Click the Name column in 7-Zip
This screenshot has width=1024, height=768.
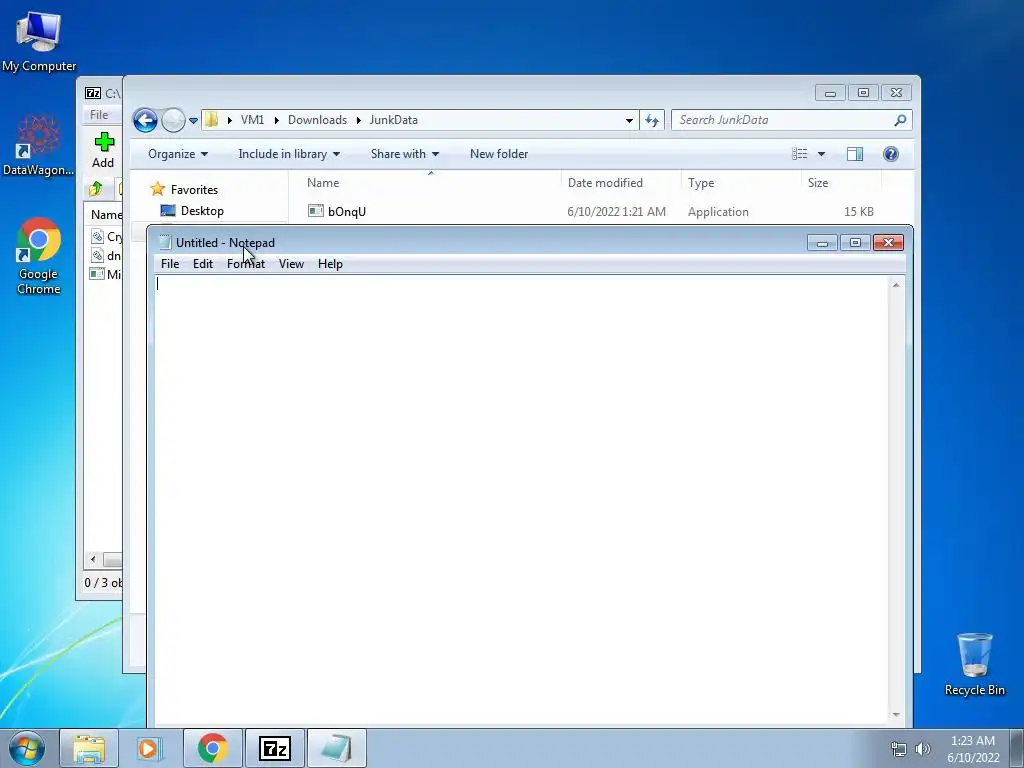point(106,215)
